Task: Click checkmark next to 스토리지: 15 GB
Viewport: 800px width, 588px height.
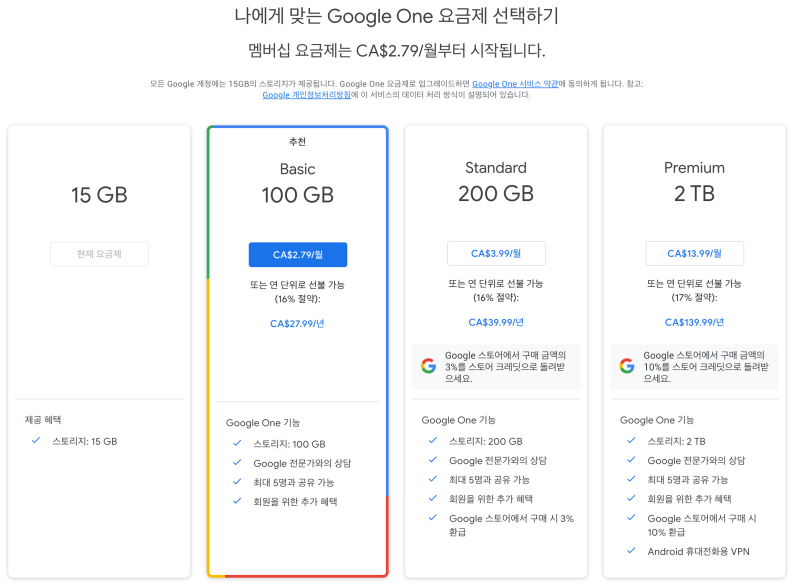Action: pyautogui.click(x=36, y=440)
